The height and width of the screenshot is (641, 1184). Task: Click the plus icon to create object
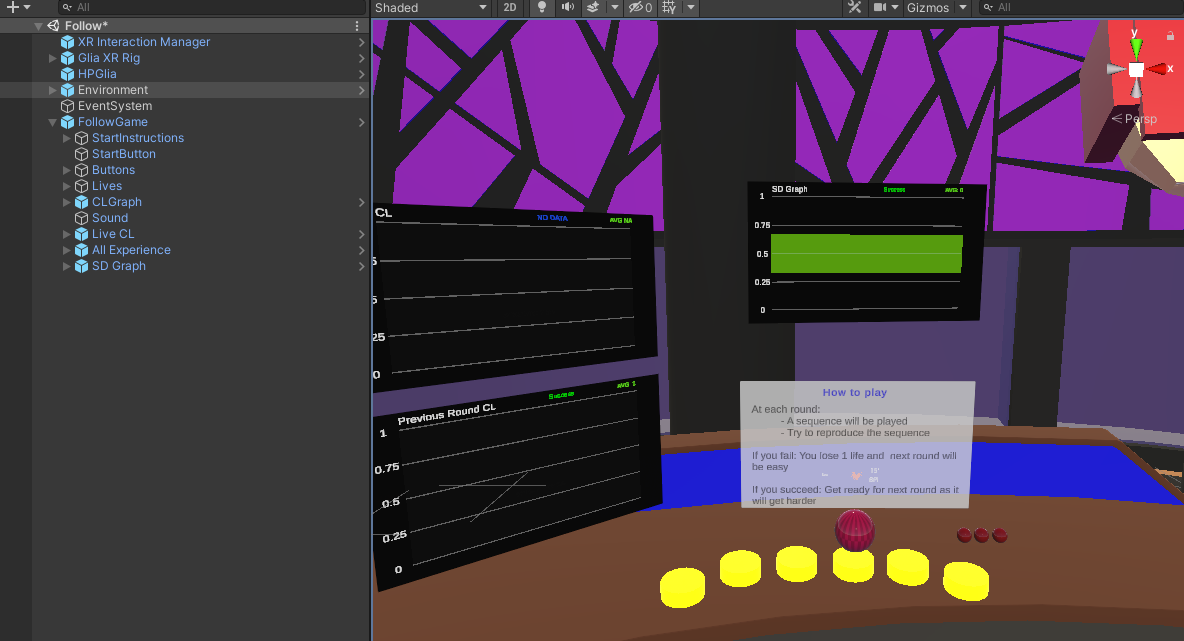point(12,7)
